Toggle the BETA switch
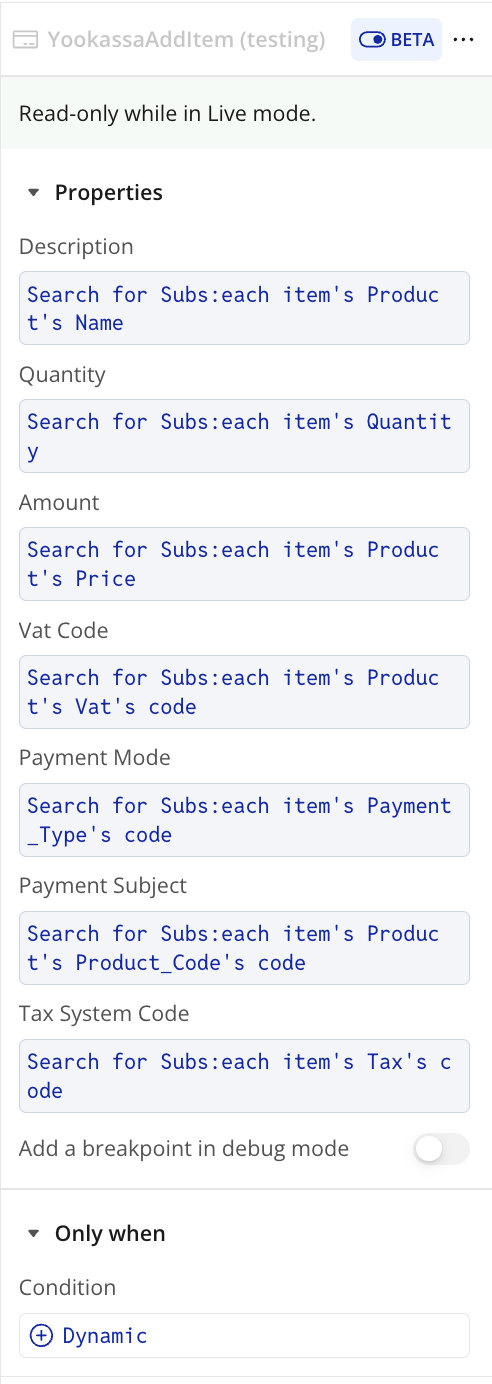This screenshot has height=1384, width=492. point(372,40)
